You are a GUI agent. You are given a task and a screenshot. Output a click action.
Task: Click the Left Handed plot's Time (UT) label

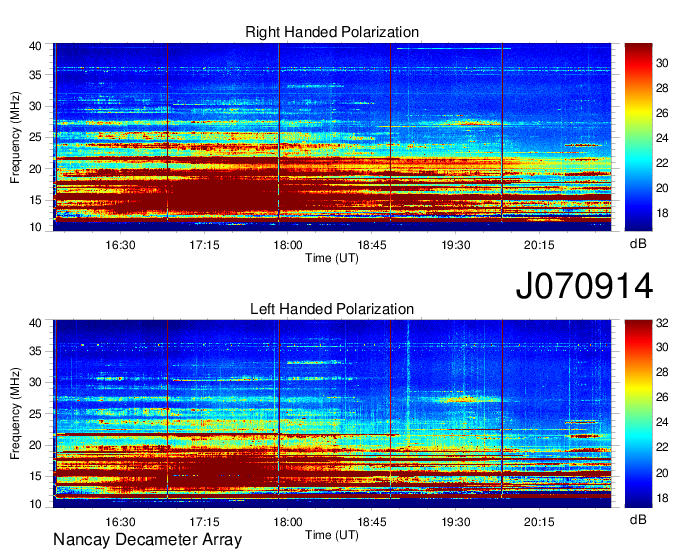pos(332,535)
